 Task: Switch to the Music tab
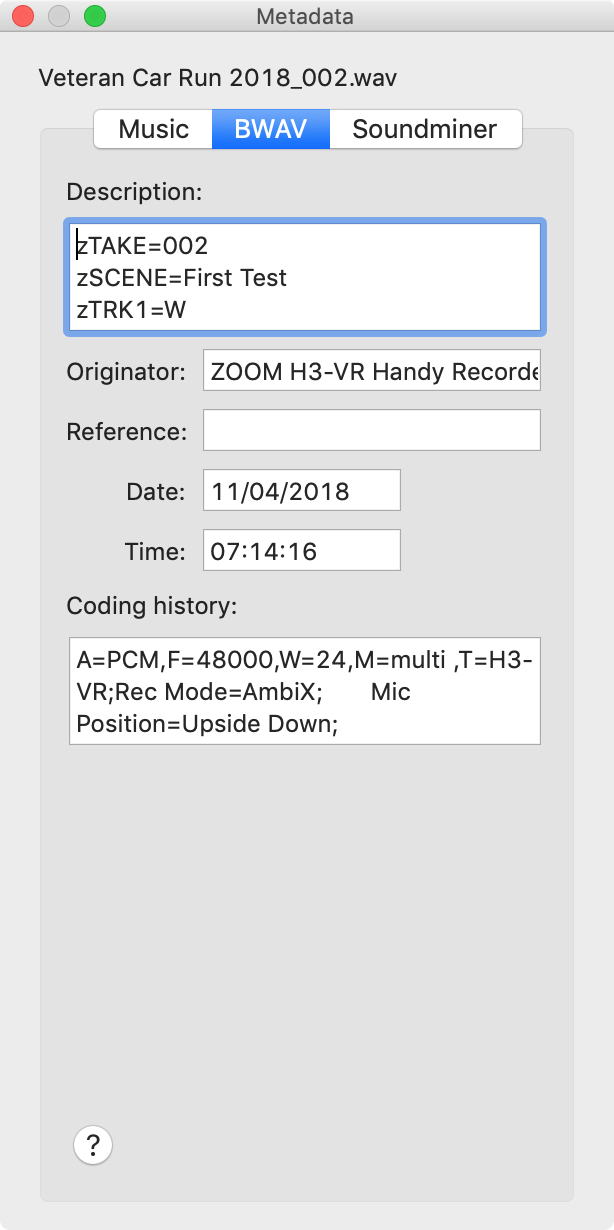pyautogui.click(x=153, y=129)
